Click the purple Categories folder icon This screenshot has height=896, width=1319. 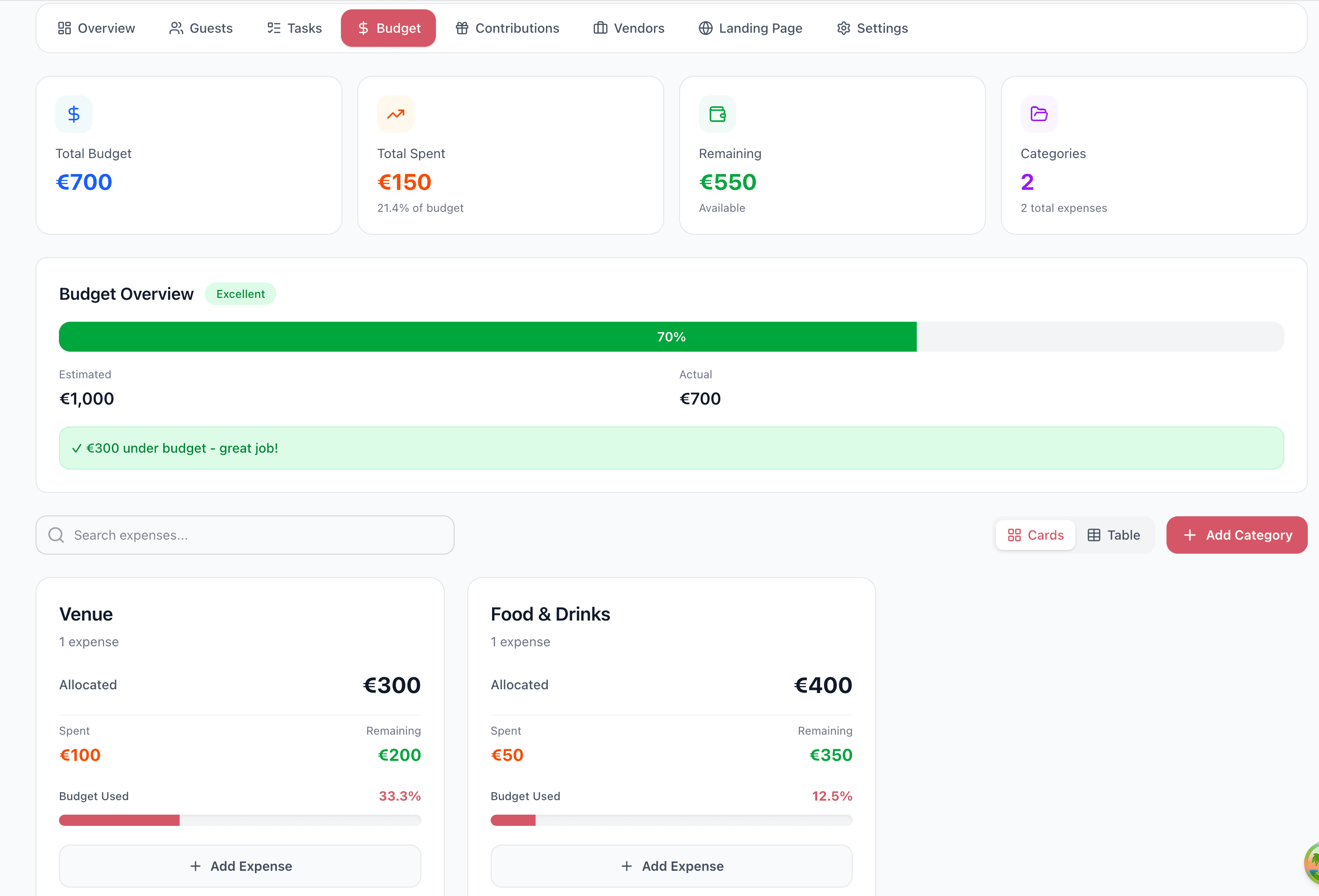tap(1039, 114)
